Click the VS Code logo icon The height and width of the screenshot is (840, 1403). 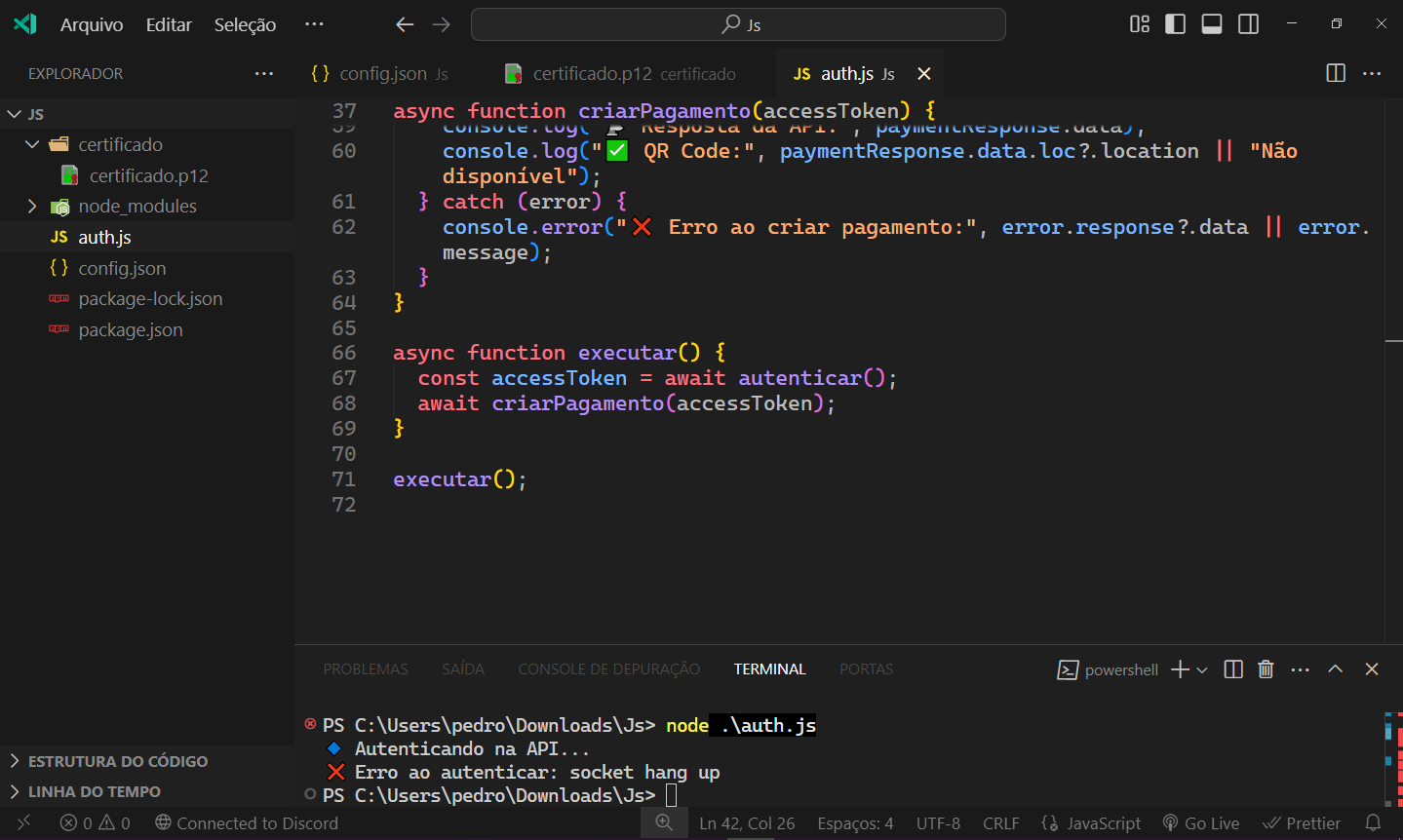(25, 24)
